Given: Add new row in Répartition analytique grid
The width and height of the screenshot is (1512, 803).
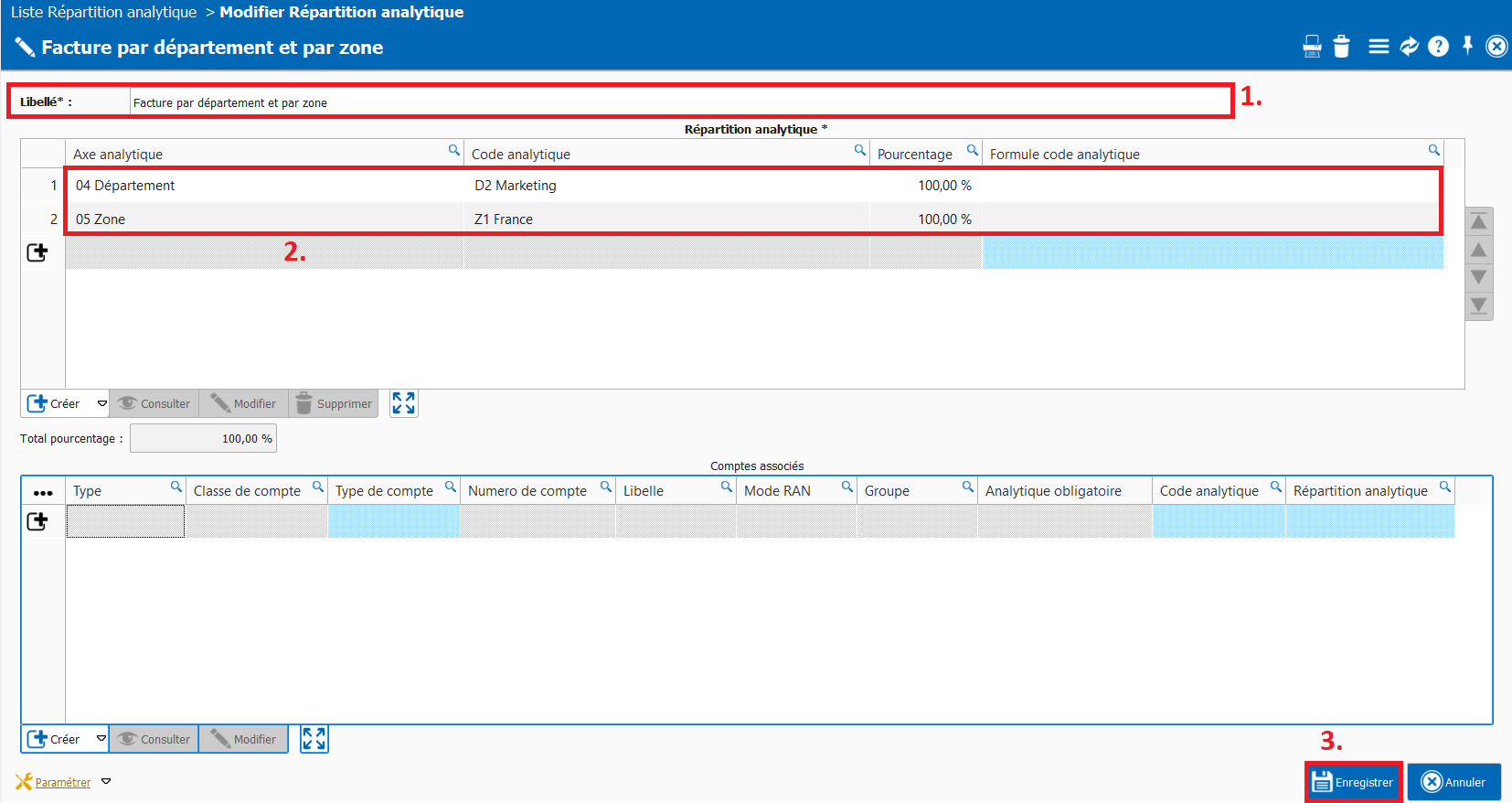Looking at the screenshot, I should coord(37,252).
